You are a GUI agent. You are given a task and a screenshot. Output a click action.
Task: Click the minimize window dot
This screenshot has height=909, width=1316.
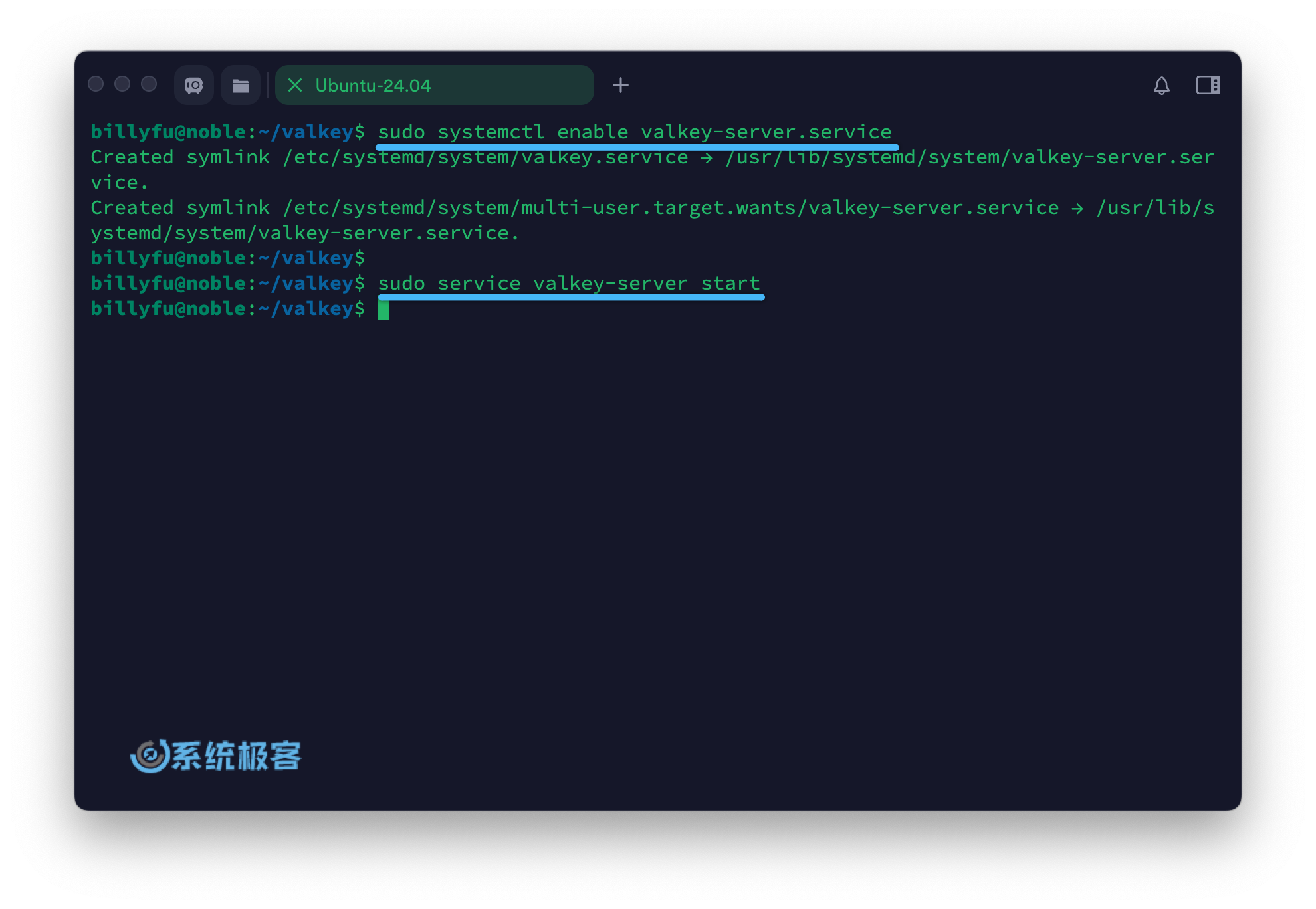122,84
